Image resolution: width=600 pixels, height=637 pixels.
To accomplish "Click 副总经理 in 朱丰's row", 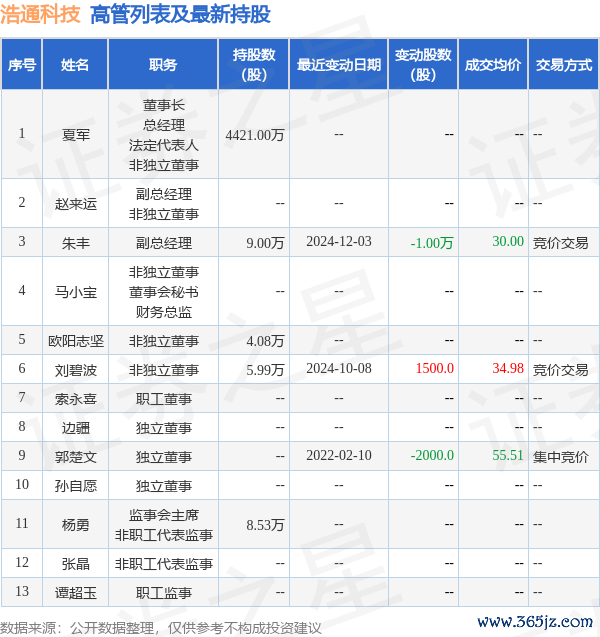I will pyautogui.click(x=164, y=243).
